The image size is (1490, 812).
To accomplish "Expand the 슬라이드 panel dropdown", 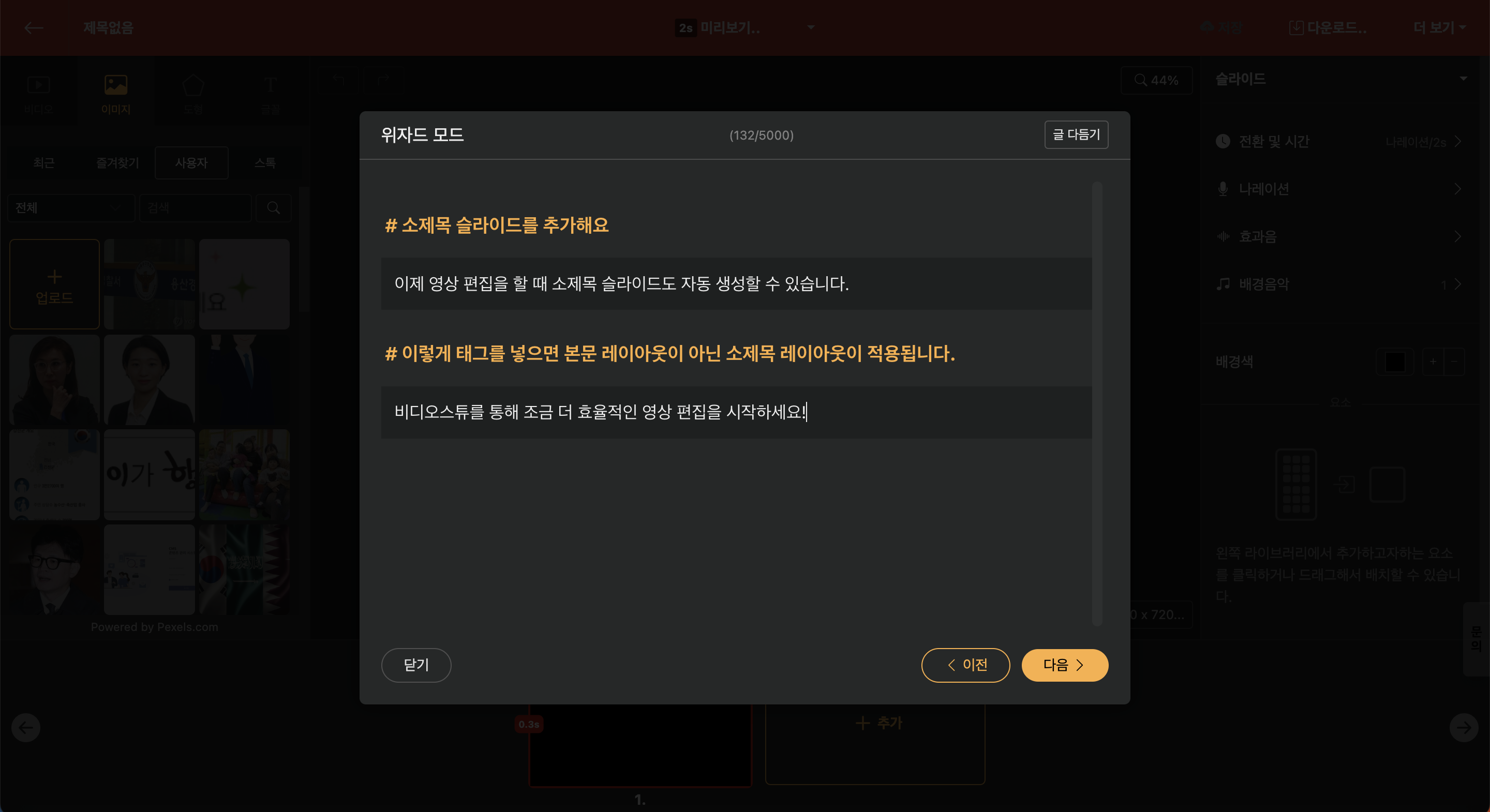I will click(x=1463, y=79).
